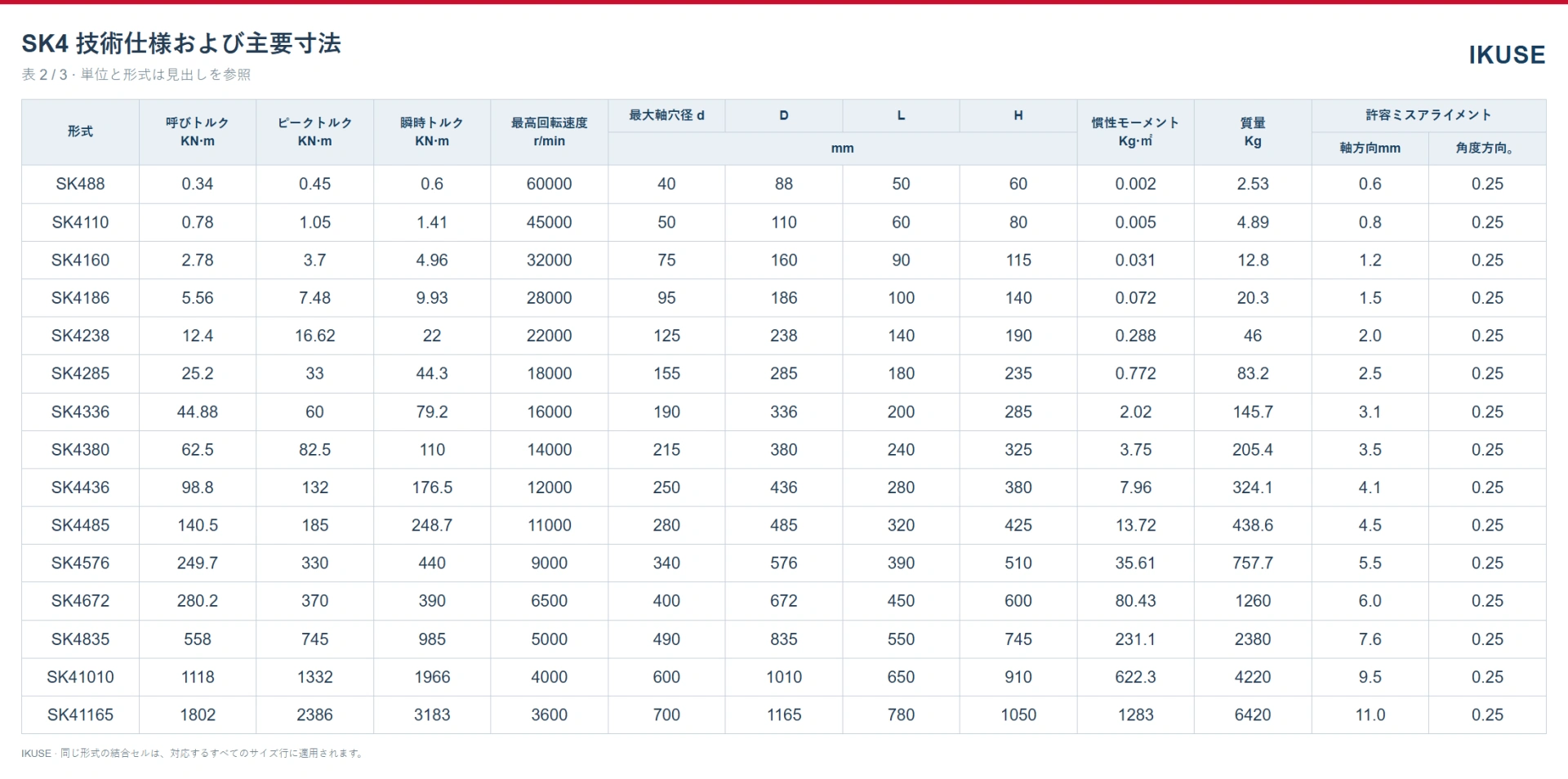Select model cell SK4672

[x=80, y=601]
